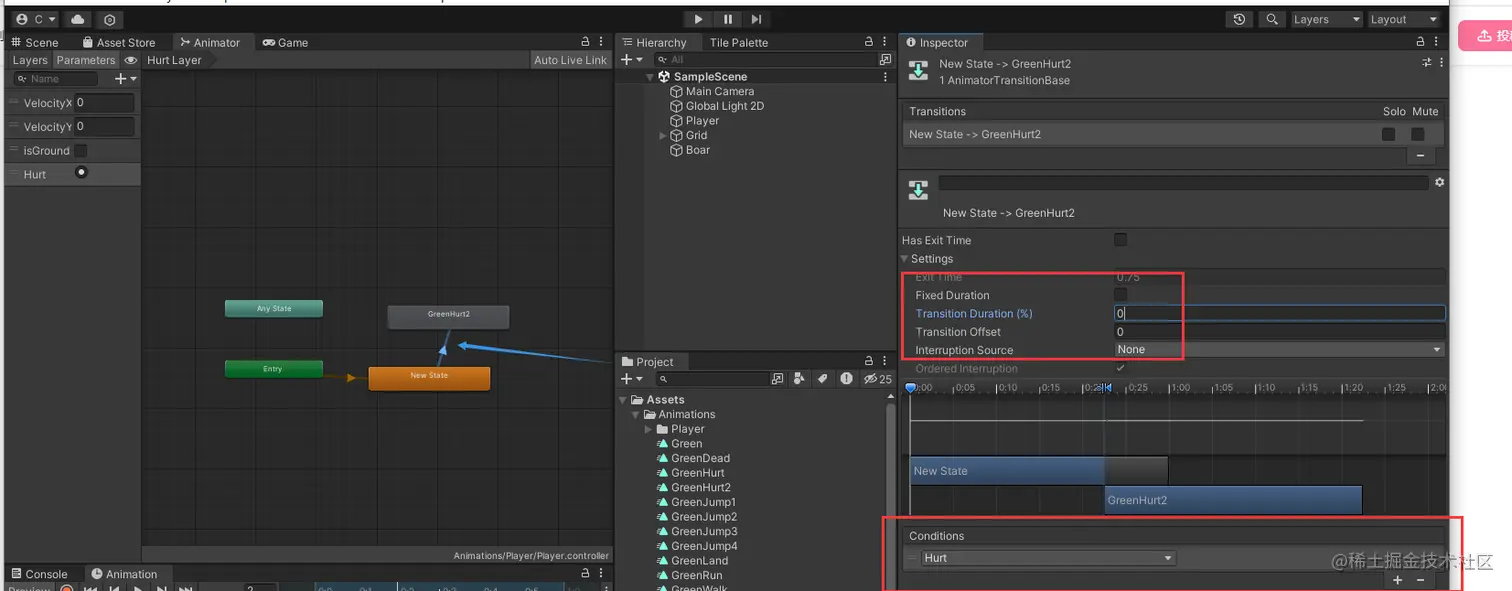Viewport: 1512px width, 591px height.
Task: Toggle the Animator panel lock icon
Action: tap(585, 42)
